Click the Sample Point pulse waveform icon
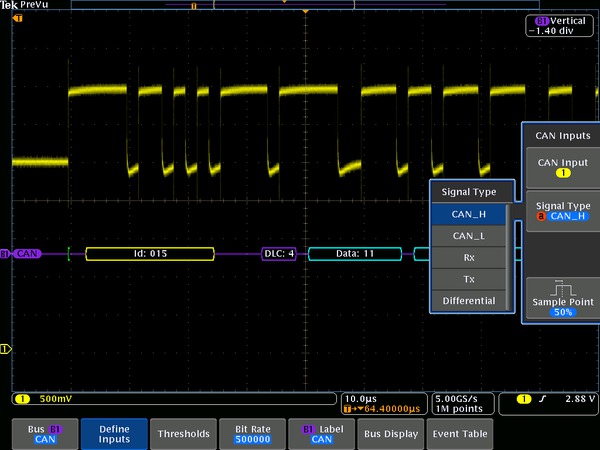 click(561, 288)
